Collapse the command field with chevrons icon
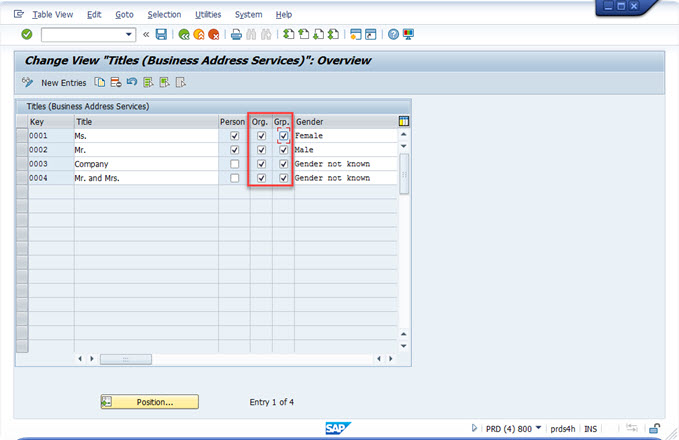 point(146,34)
